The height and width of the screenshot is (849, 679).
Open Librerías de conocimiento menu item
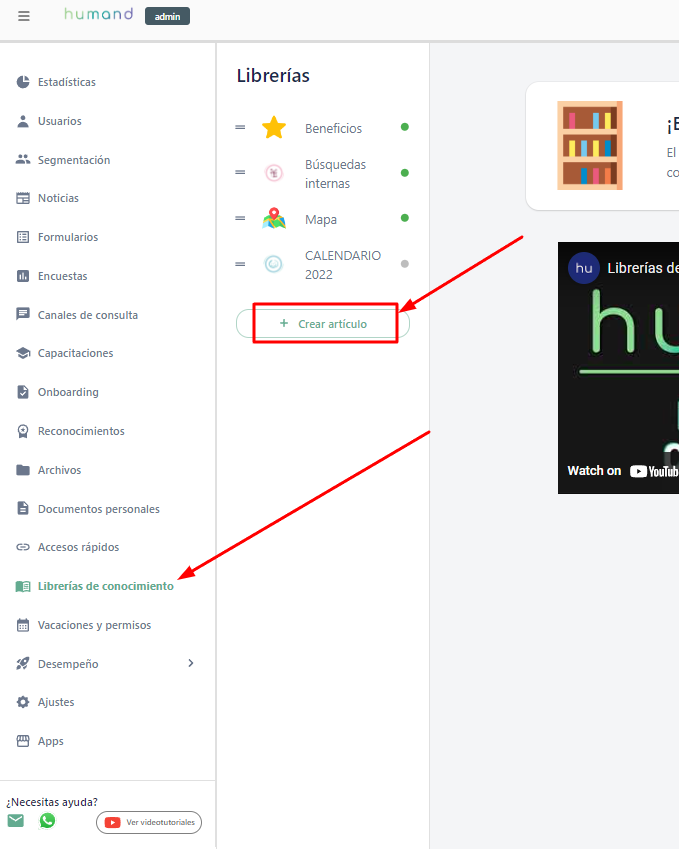point(105,586)
